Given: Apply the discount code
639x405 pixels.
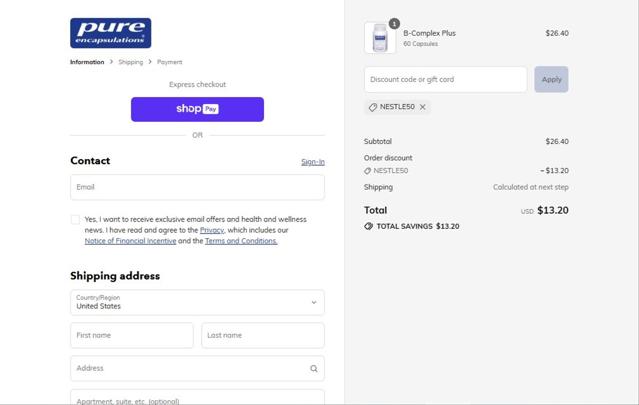Looking at the screenshot, I should coord(551,79).
